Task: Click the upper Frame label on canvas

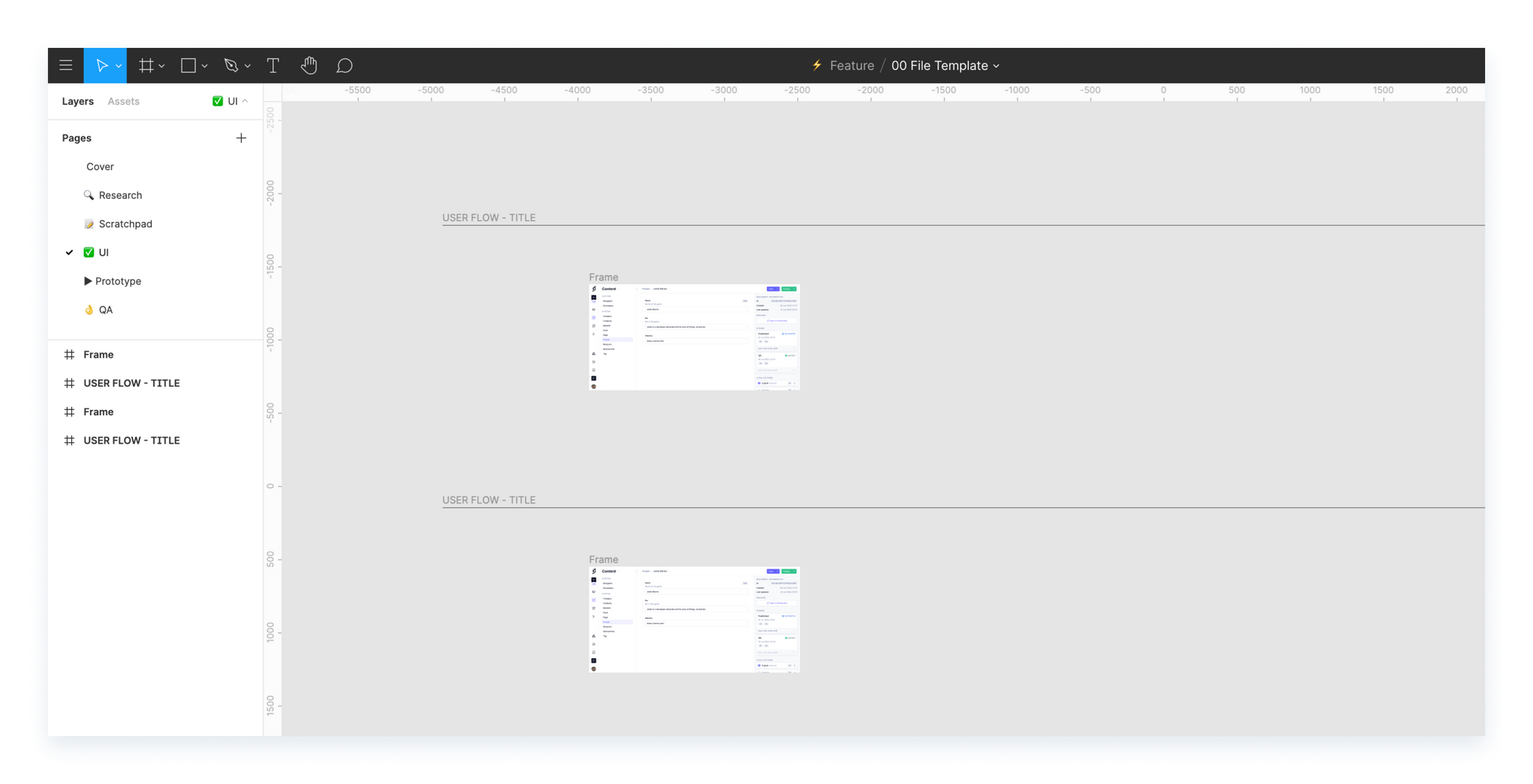Action: [x=603, y=277]
